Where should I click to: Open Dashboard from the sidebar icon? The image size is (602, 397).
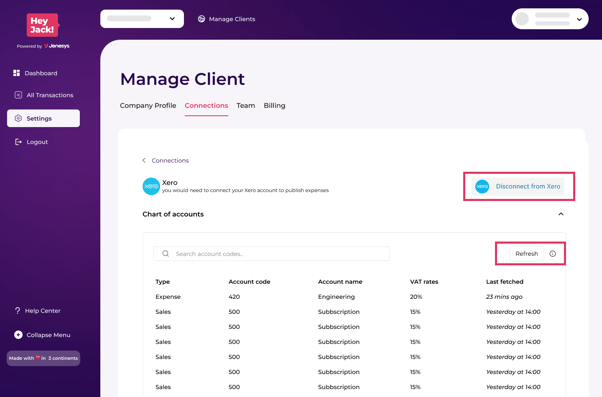(x=17, y=73)
